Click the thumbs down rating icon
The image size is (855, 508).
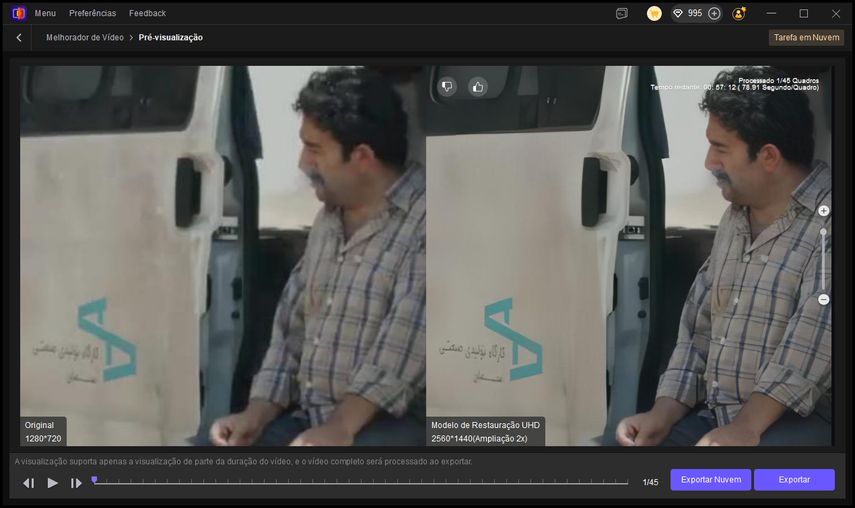click(x=447, y=87)
